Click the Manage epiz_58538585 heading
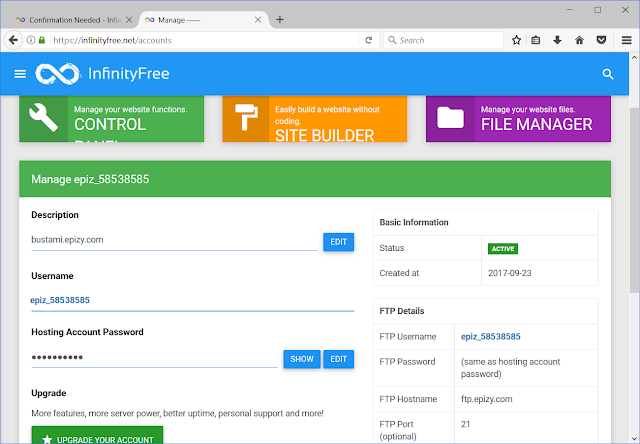The height and width of the screenshot is (444, 640). coord(90,179)
